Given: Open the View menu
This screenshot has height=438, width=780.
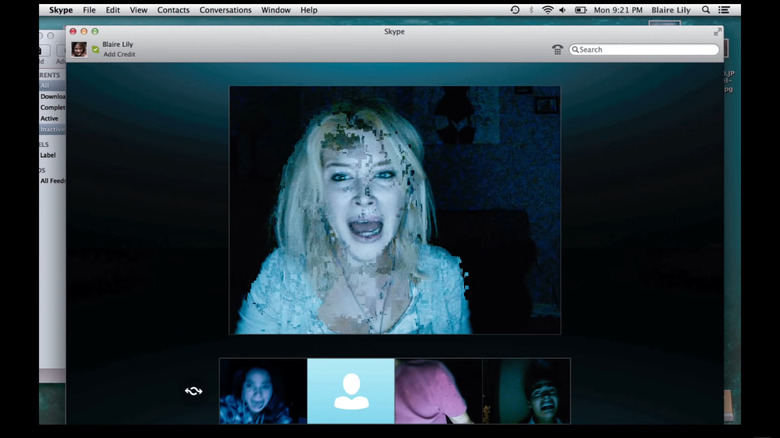Looking at the screenshot, I should pos(138,10).
